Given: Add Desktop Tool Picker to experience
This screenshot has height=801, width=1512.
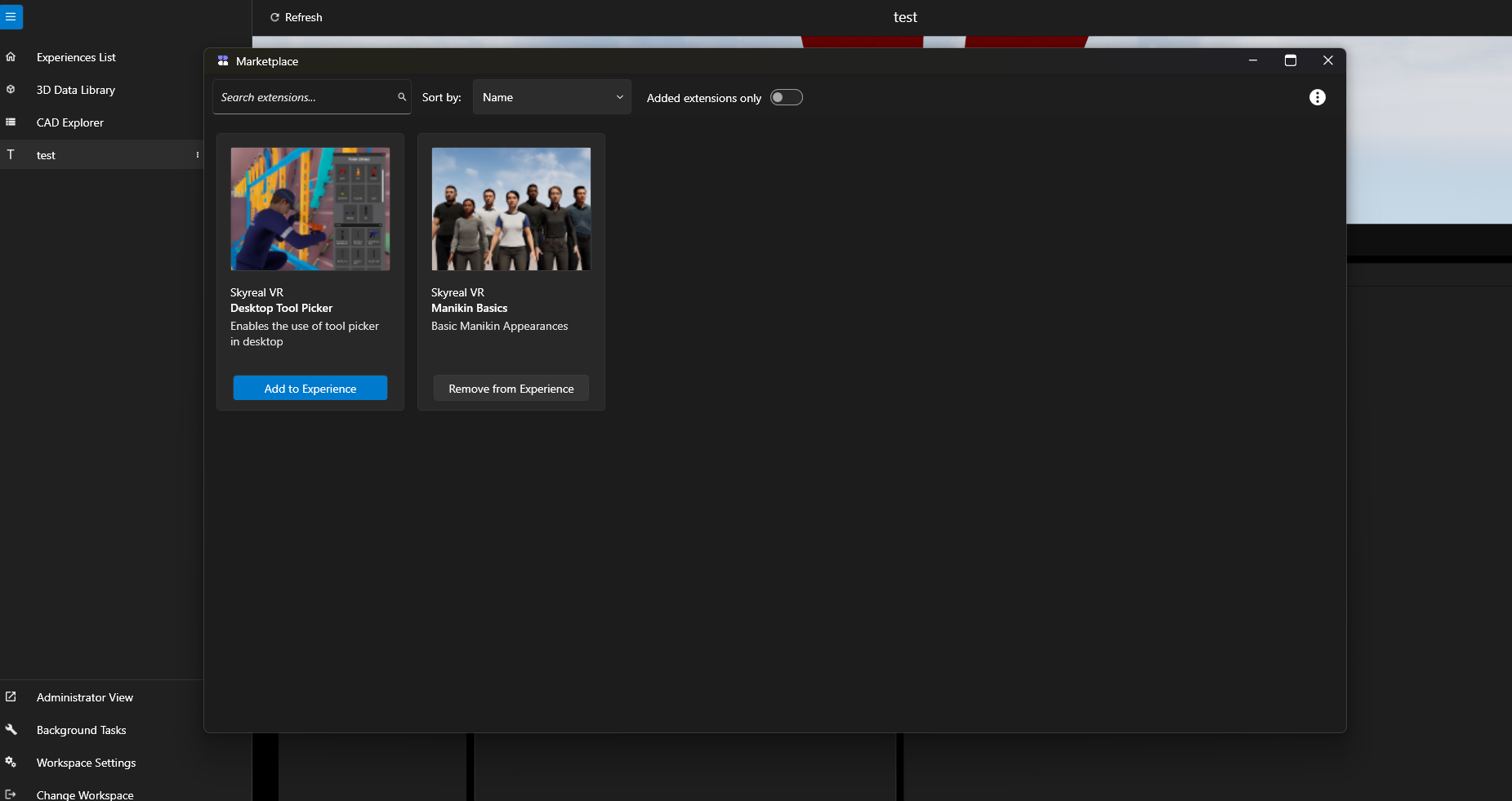Looking at the screenshot, I should [310, 389].
